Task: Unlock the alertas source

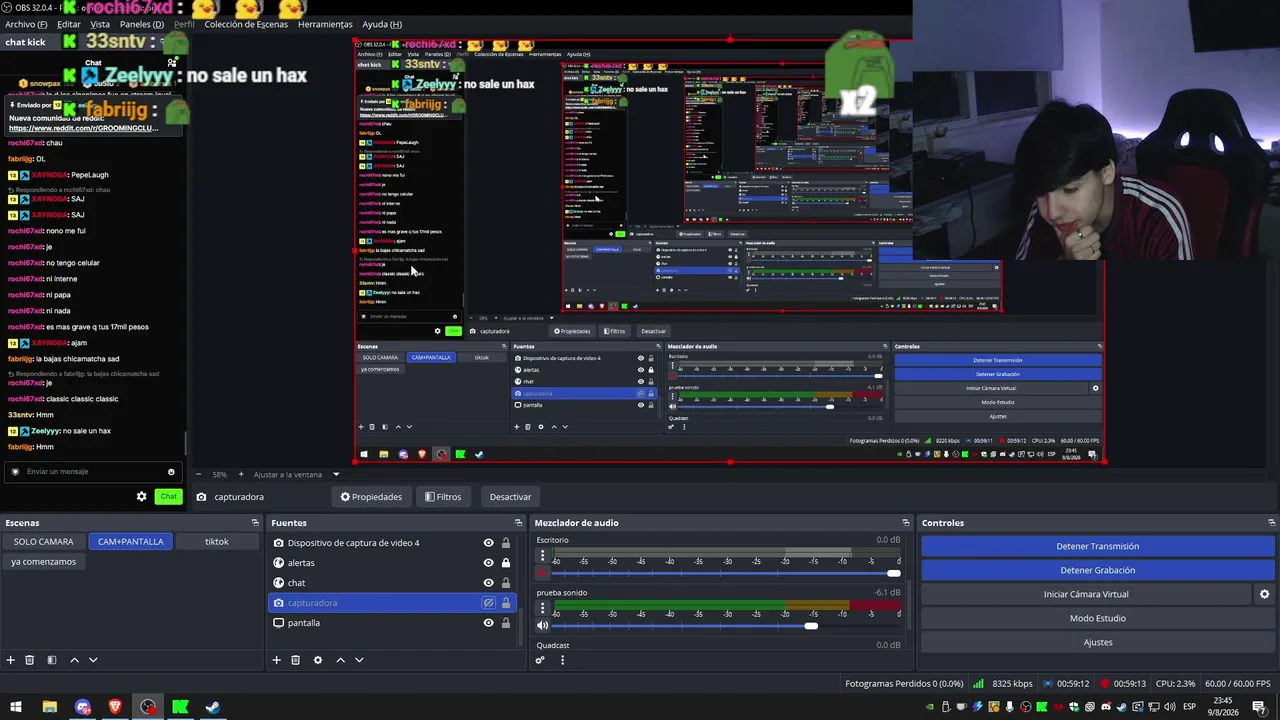Action: 506,563
